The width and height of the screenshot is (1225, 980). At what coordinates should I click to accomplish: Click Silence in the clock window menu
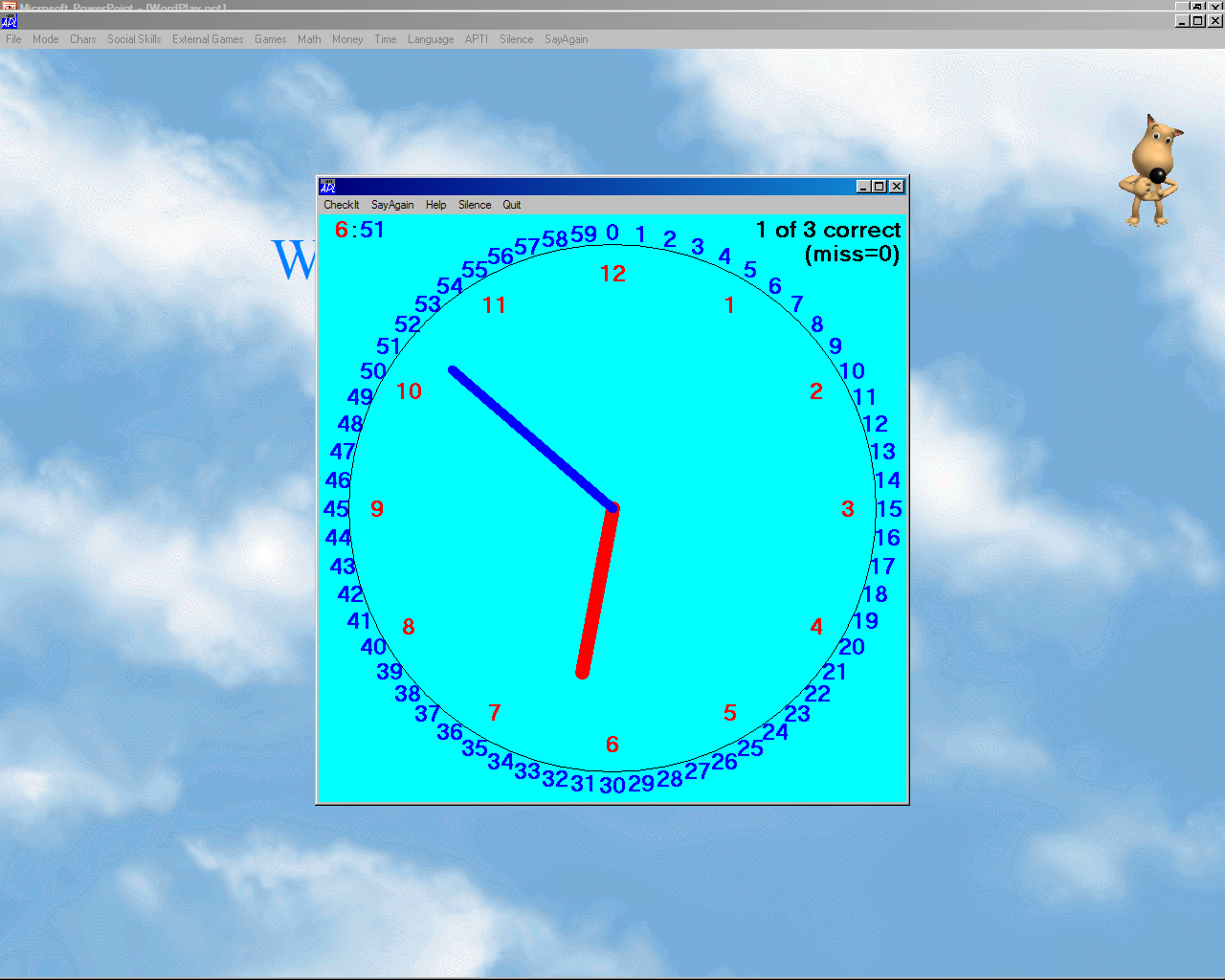point(474,205)
